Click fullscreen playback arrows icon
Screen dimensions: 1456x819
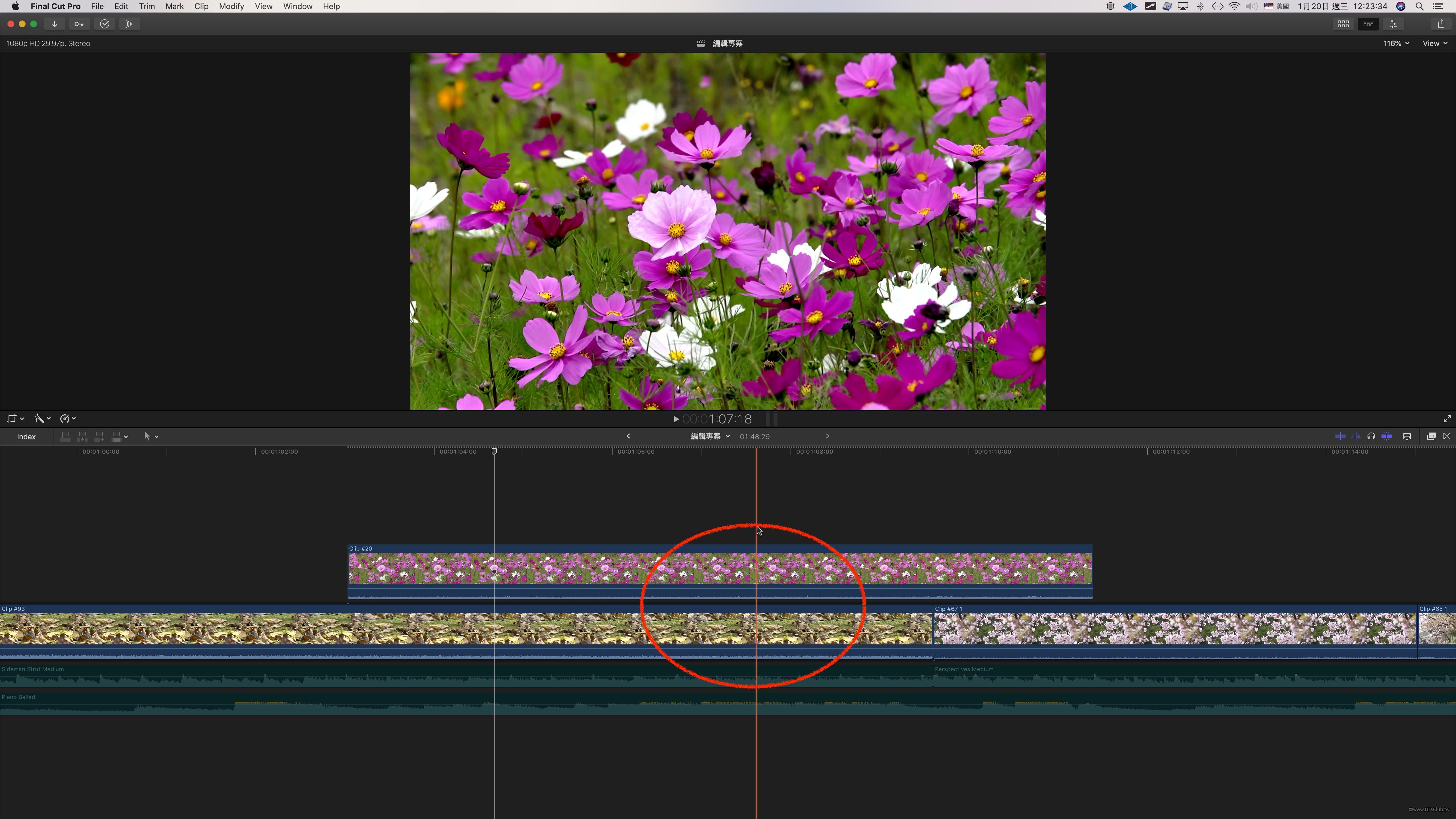pos(1447,419)
